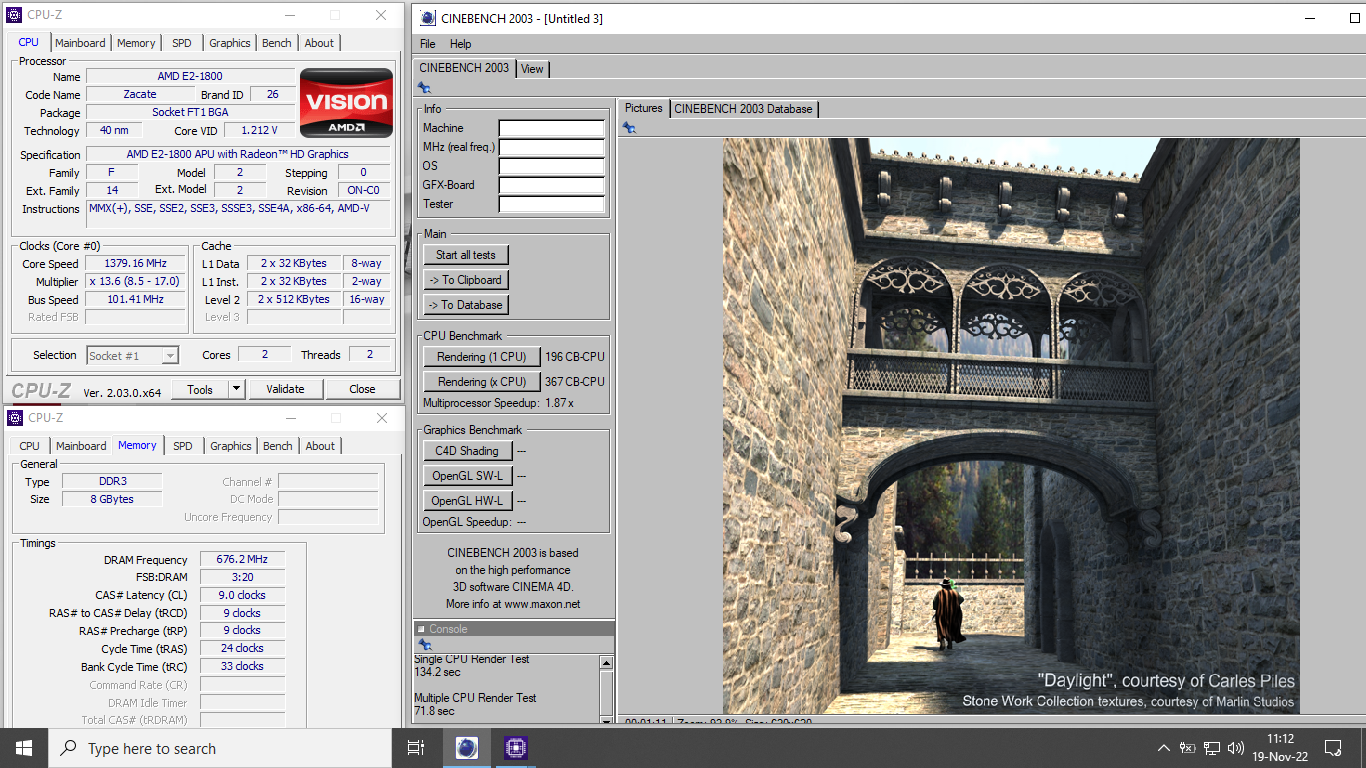Click Close button in CPU-Z
This screenshot has height=768, width=1366.
362,389
